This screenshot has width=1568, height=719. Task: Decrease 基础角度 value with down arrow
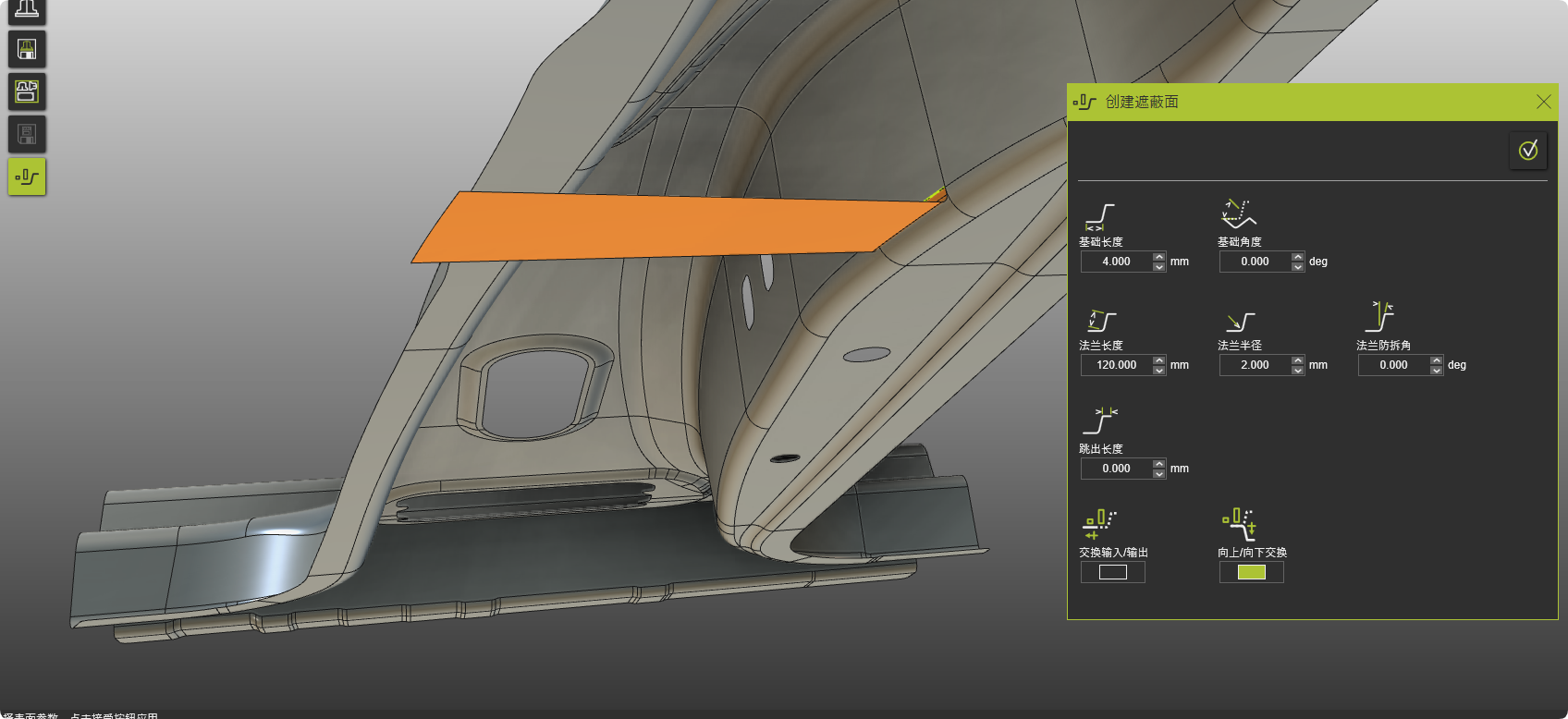pyautogui.click(x=1298, y=266)
